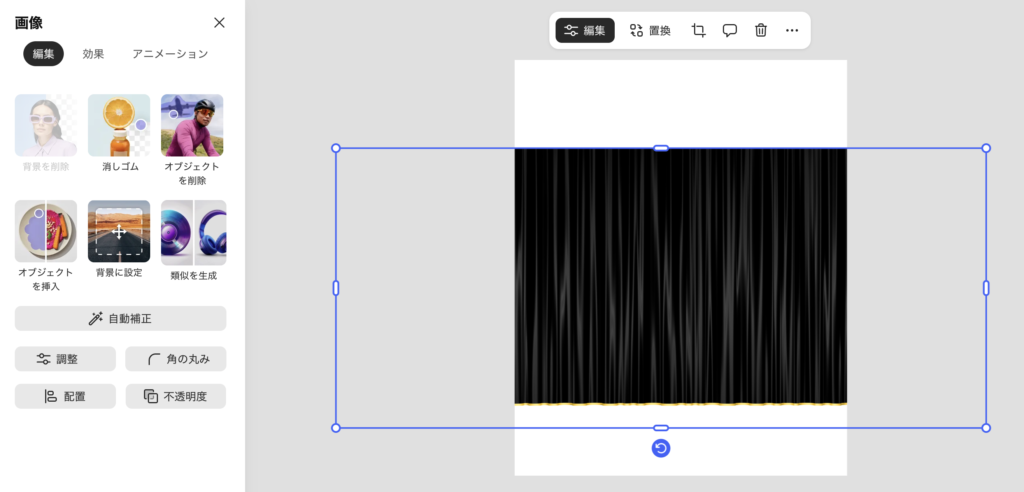The image size is (1024, 492).
Task: Switch to the 効果 tab
Action: click(94, 54)
